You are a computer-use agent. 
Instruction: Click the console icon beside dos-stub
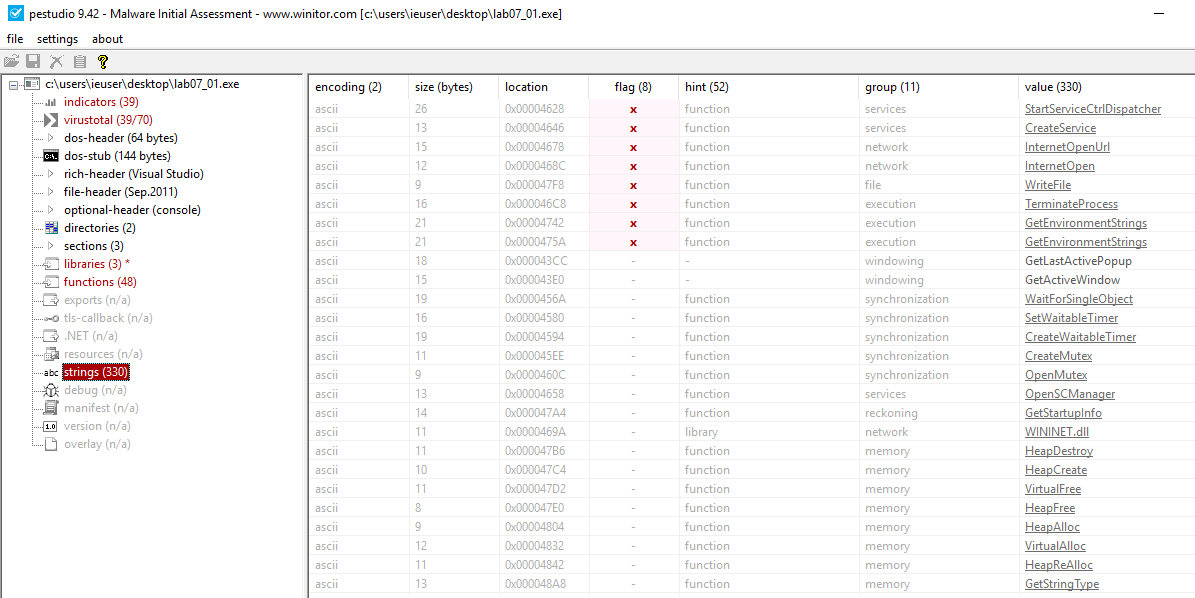(50, 156)
